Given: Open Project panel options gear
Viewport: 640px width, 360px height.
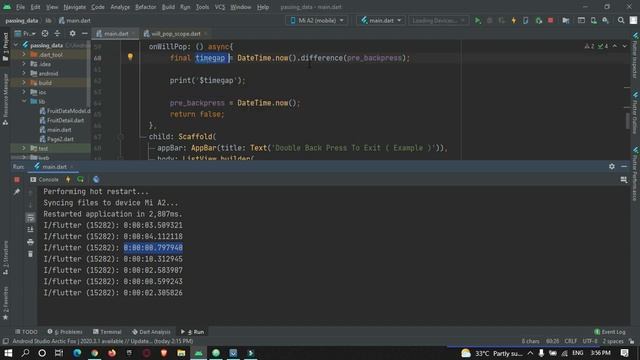Looking at the screenshot, I should click(x=72, y=33).
